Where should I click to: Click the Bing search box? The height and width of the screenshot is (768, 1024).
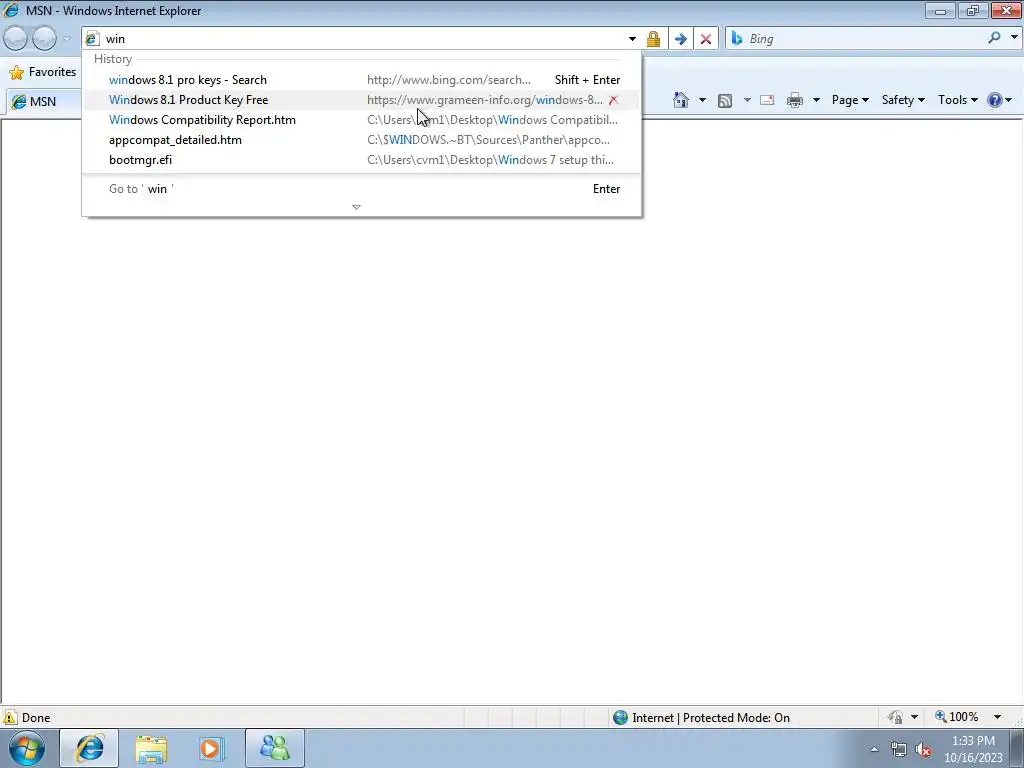pyautogui.click(x=863, y=39)
